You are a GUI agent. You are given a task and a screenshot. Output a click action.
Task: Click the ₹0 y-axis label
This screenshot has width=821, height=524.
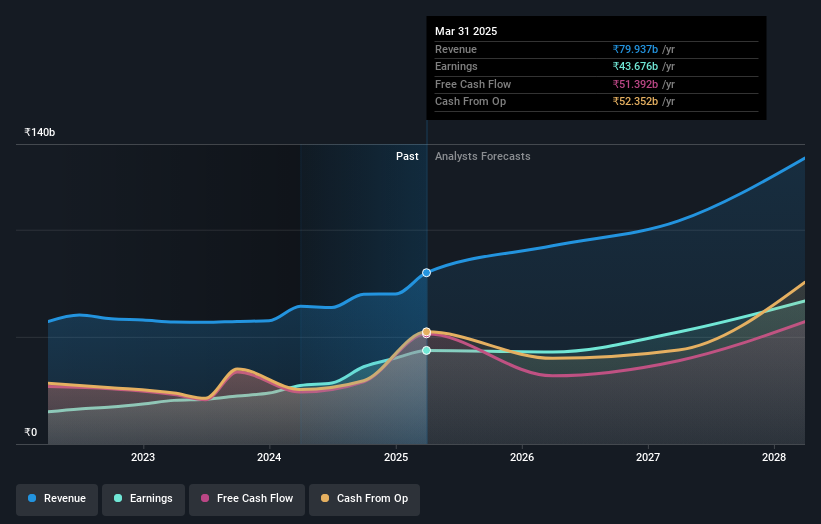[x=31, y=432]
